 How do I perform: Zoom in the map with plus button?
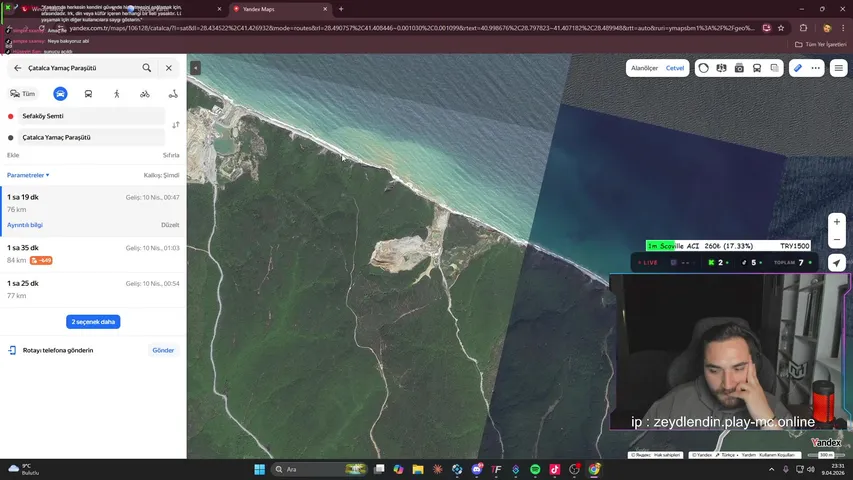pos(837,222)
